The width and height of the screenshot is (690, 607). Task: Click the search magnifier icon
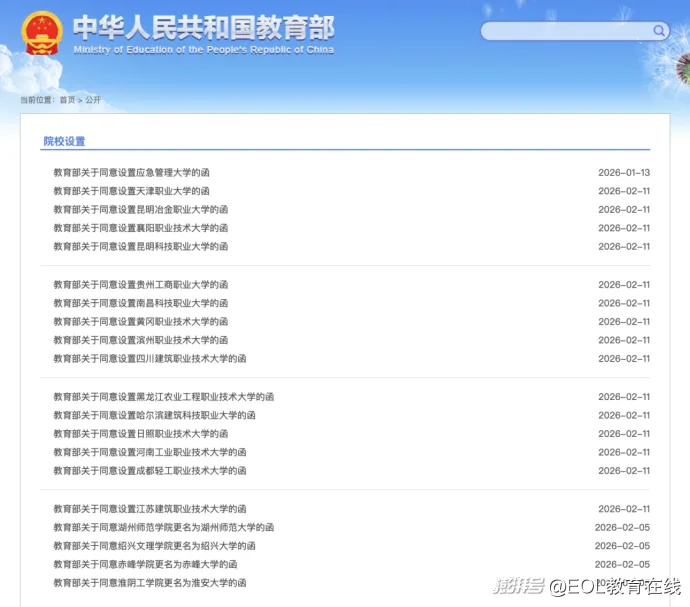(x=659, y=31)
